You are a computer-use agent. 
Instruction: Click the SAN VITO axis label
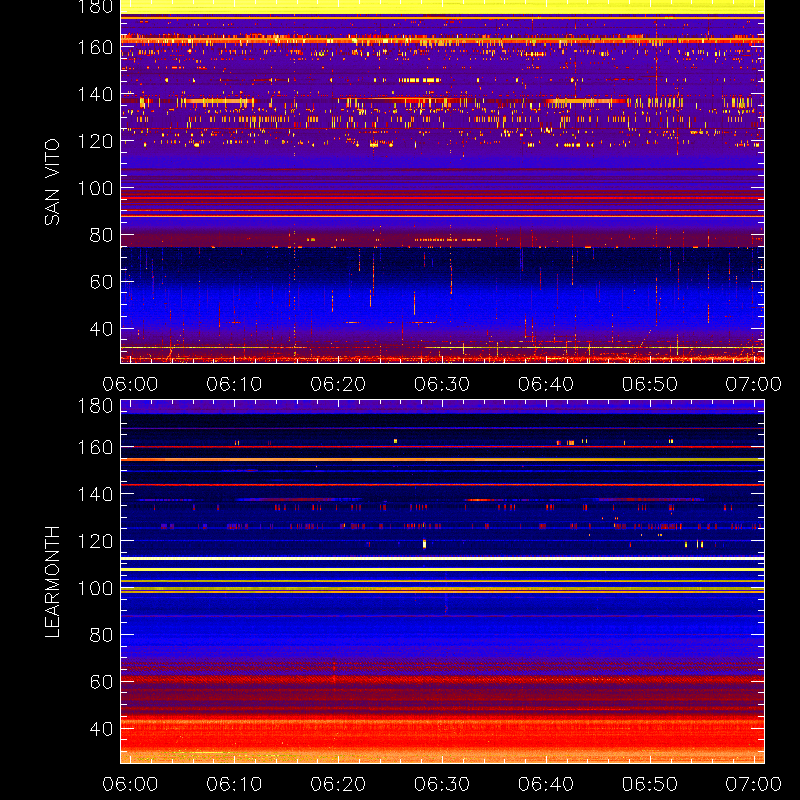pos(52,182)
